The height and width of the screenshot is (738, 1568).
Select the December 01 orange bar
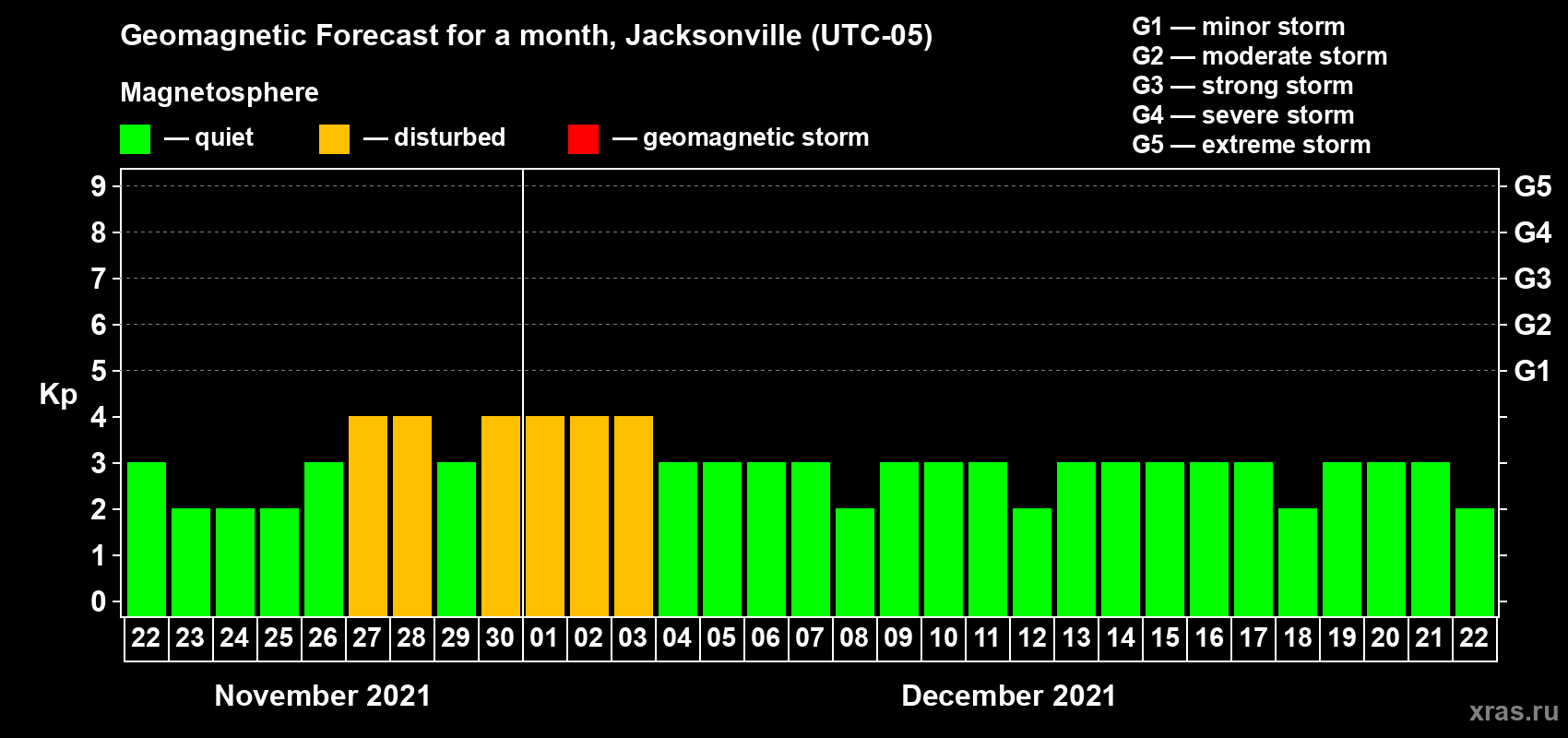tap(545, 516)
